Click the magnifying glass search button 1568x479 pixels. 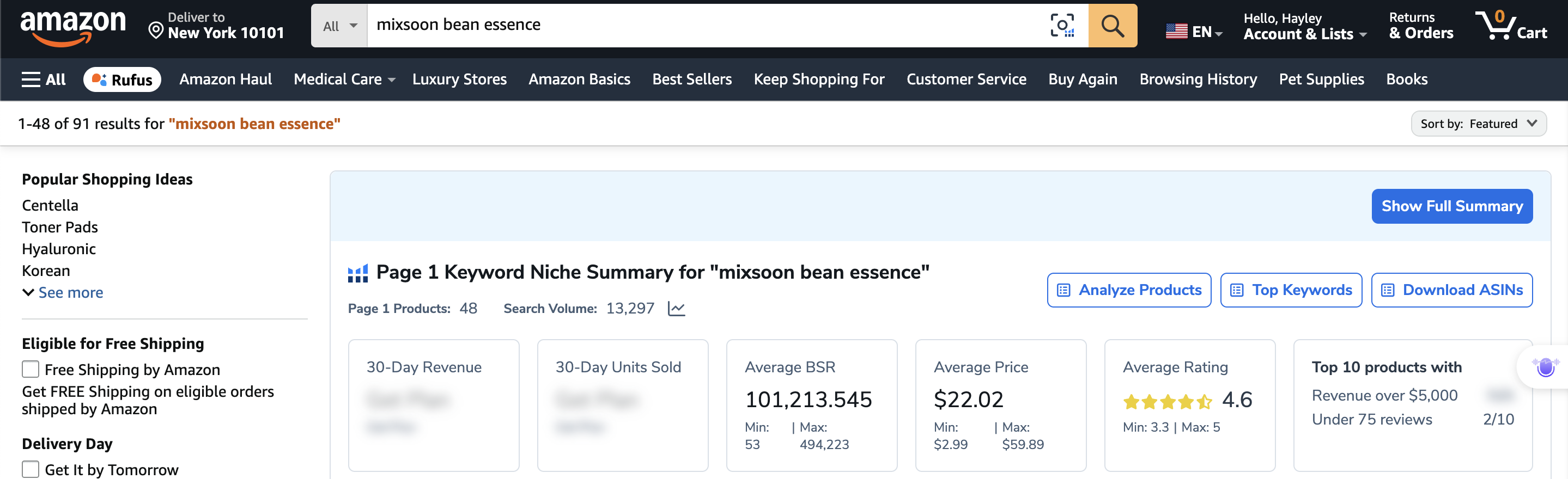coord(1112,26)
